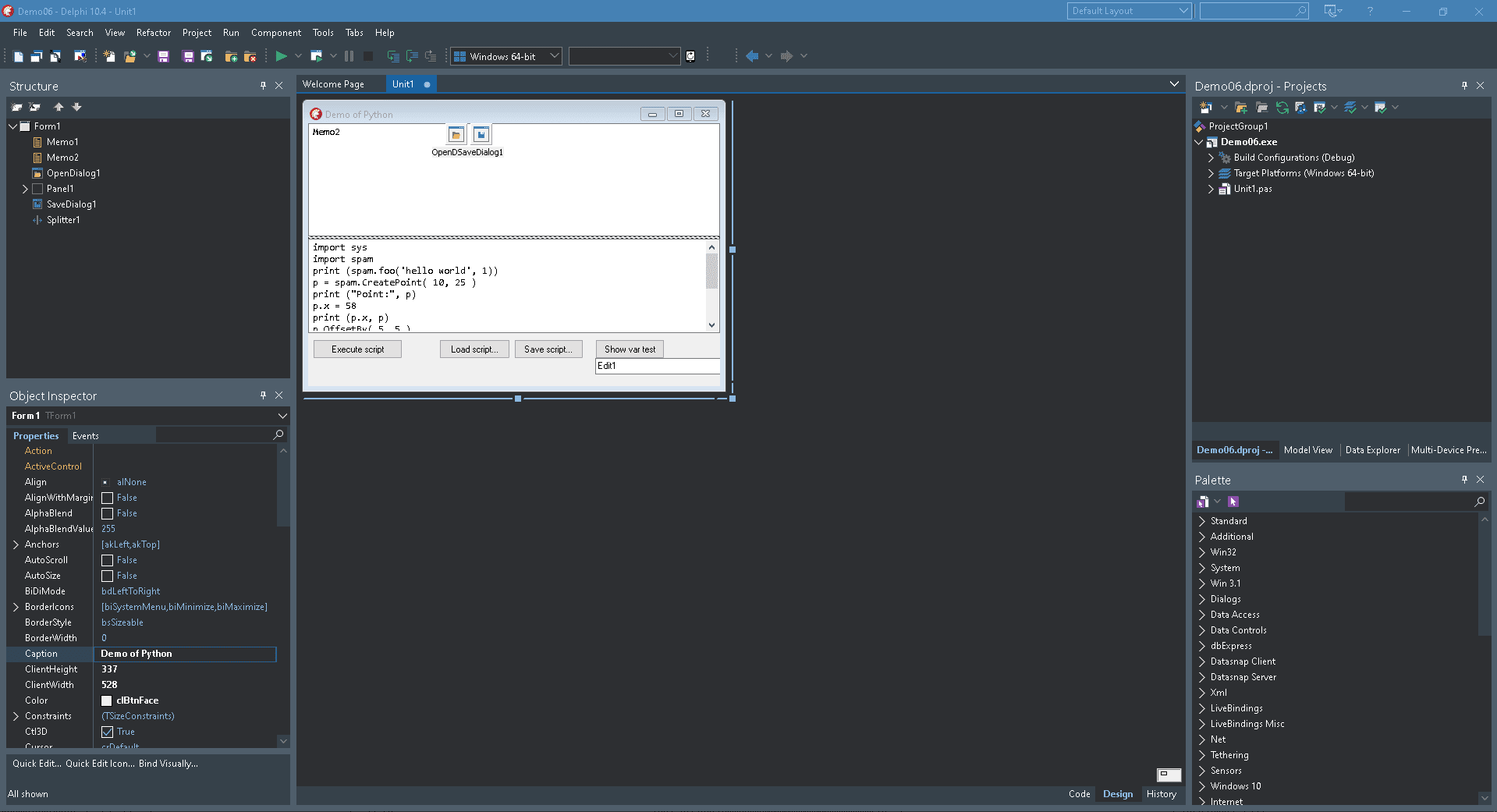Click the Quick Edit... link
Screen dimensions: 1497x812
click(37, 764)
